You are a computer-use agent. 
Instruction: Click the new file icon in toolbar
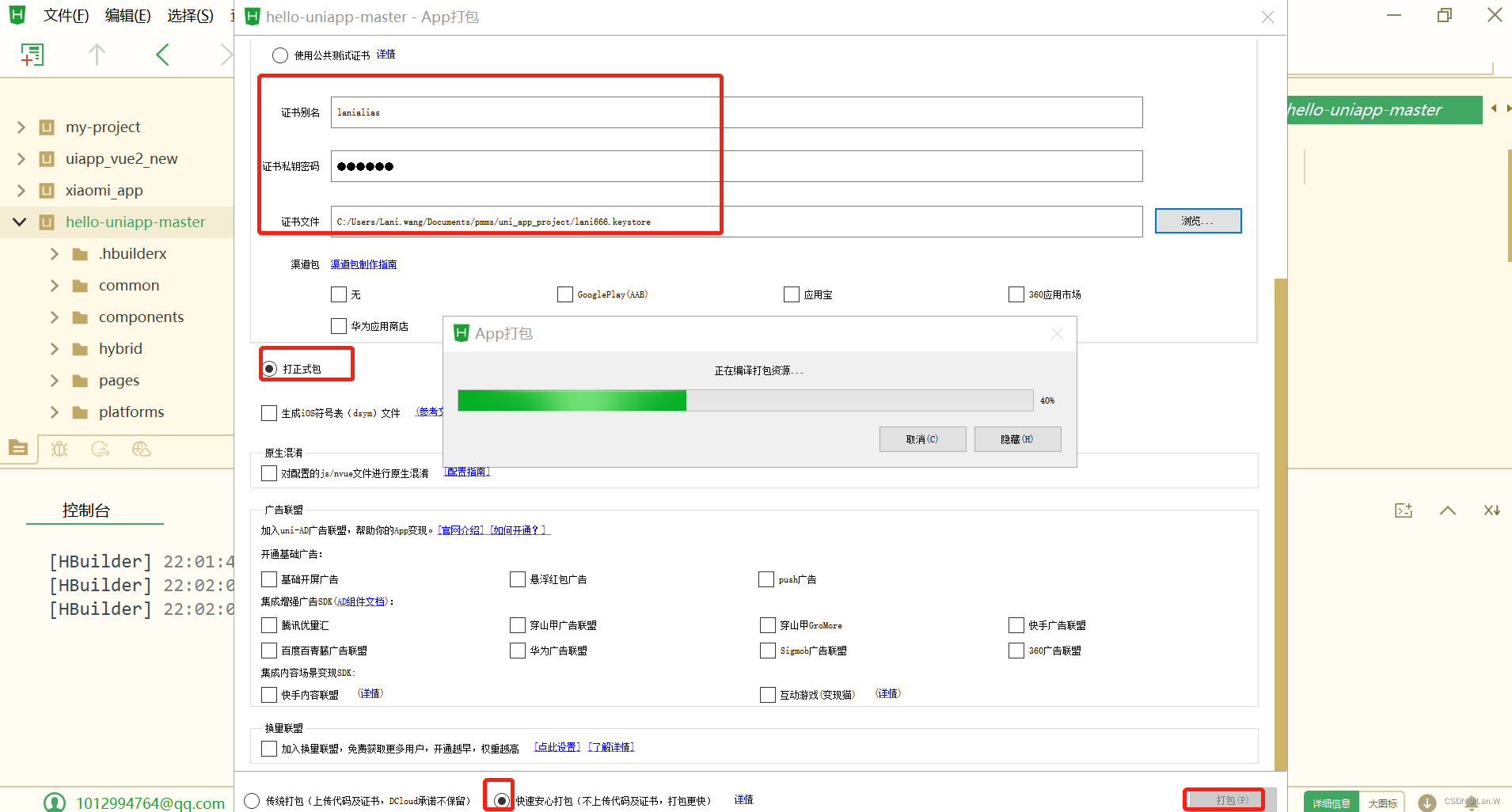[x=32, y=55]
